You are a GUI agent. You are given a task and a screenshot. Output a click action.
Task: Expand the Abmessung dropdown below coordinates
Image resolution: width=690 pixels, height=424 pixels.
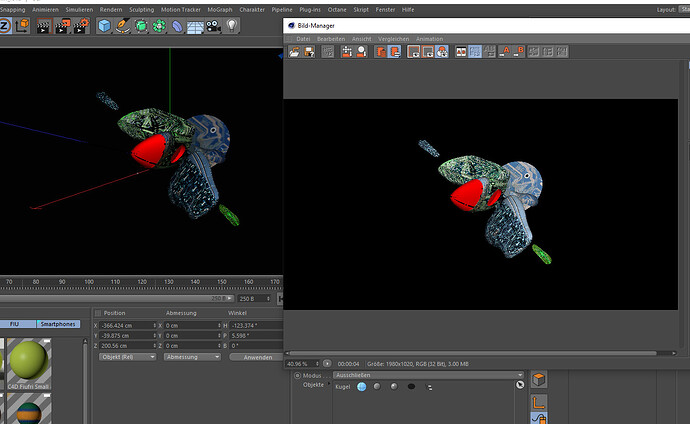coord(192,357)
